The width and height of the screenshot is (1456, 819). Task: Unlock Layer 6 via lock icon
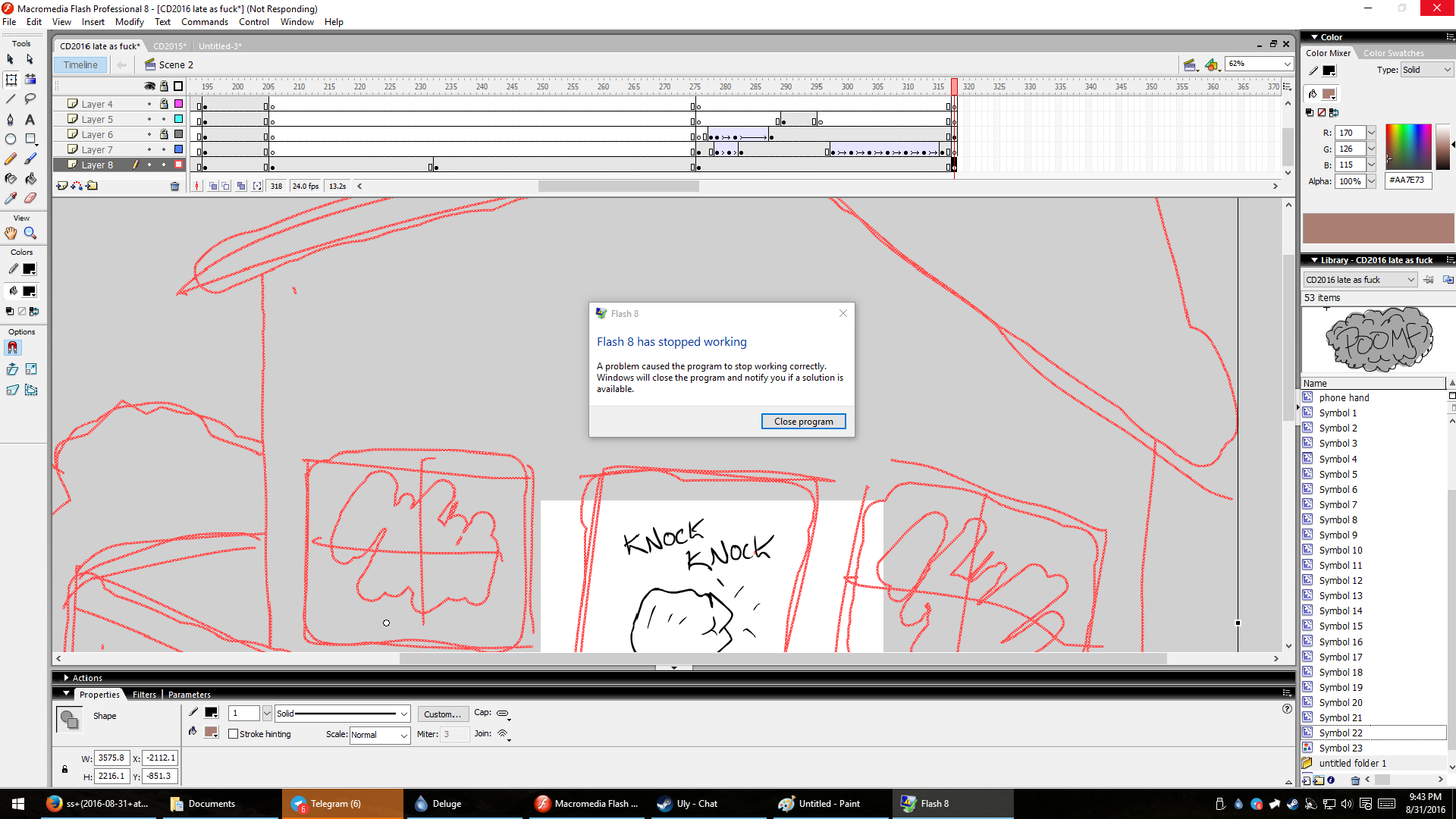pyautogui.click(x=164, y=134)
